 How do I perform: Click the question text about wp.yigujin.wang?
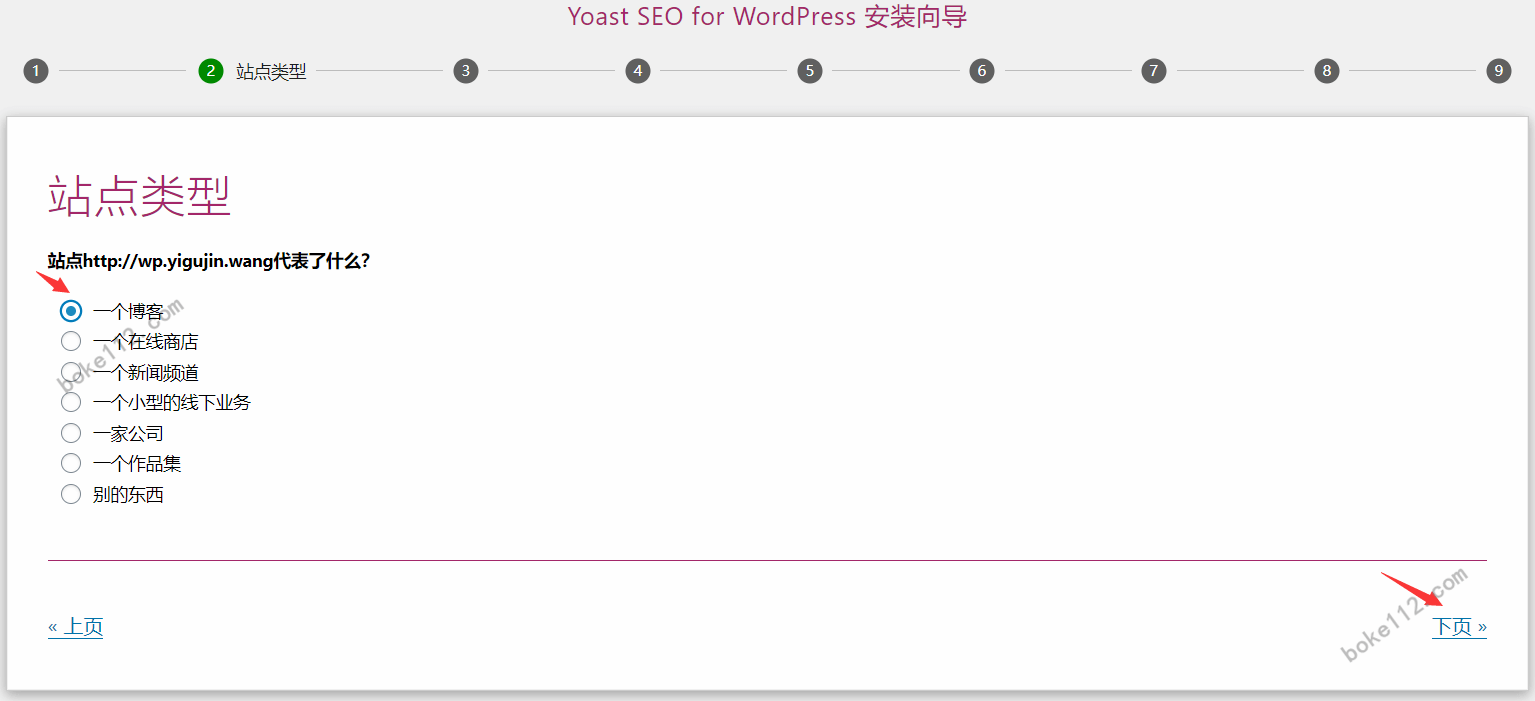209,261
